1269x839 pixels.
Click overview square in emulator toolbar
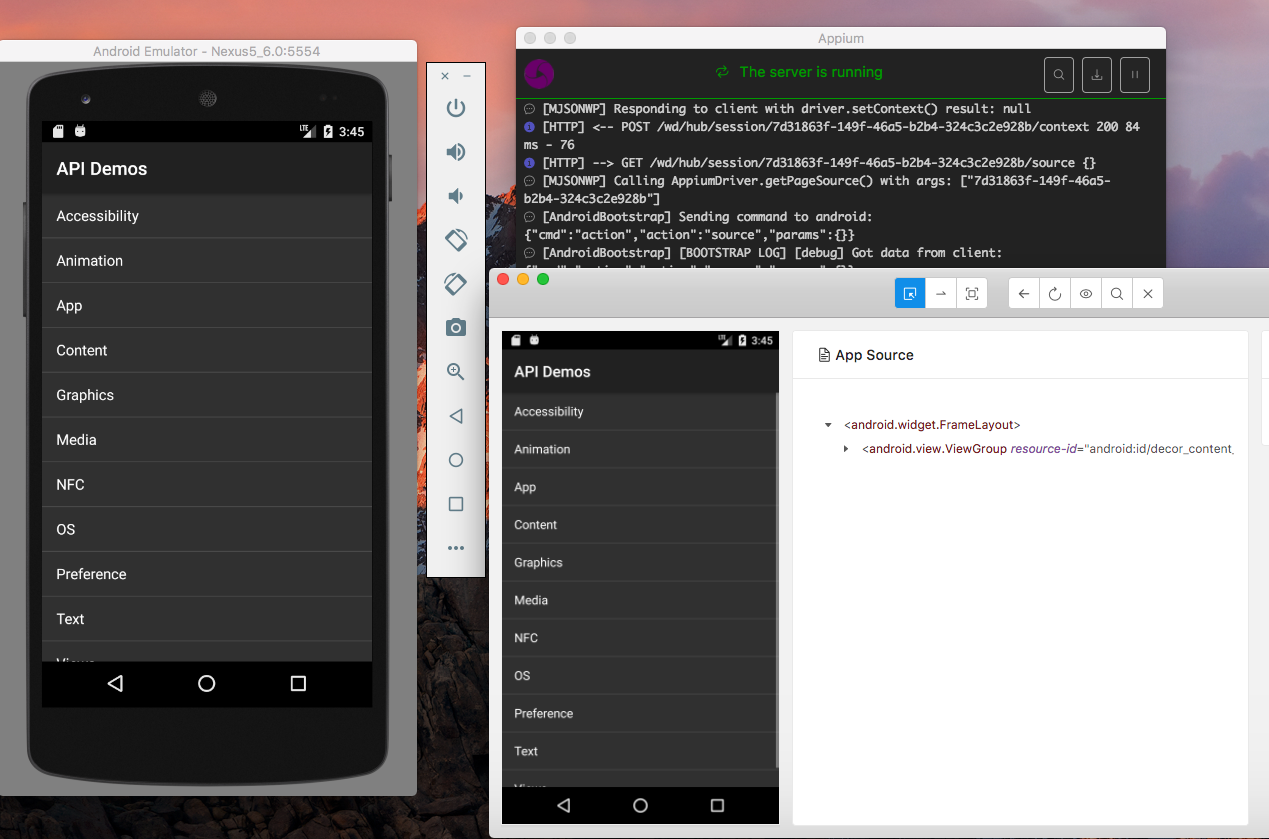coord(456,504)
